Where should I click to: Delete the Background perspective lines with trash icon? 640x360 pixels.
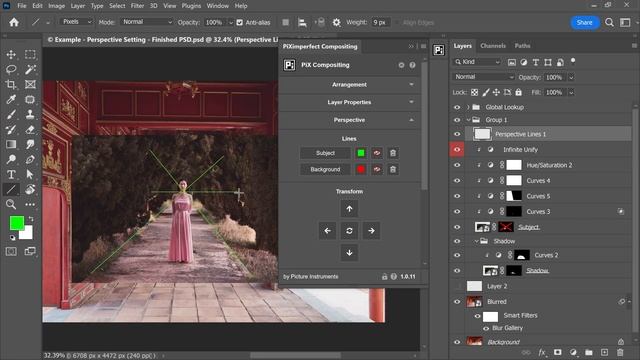click(x=393, y=169)
